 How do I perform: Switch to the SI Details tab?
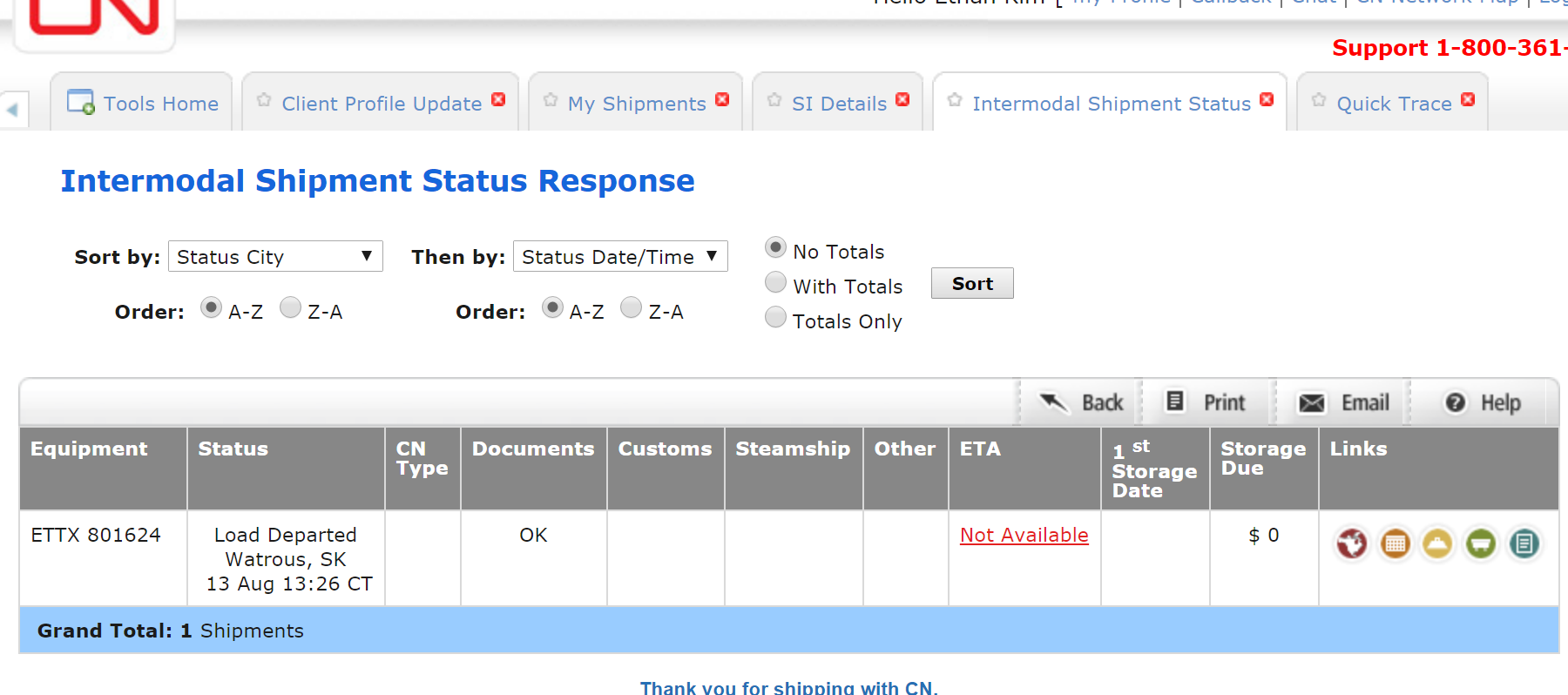point(839,104)
